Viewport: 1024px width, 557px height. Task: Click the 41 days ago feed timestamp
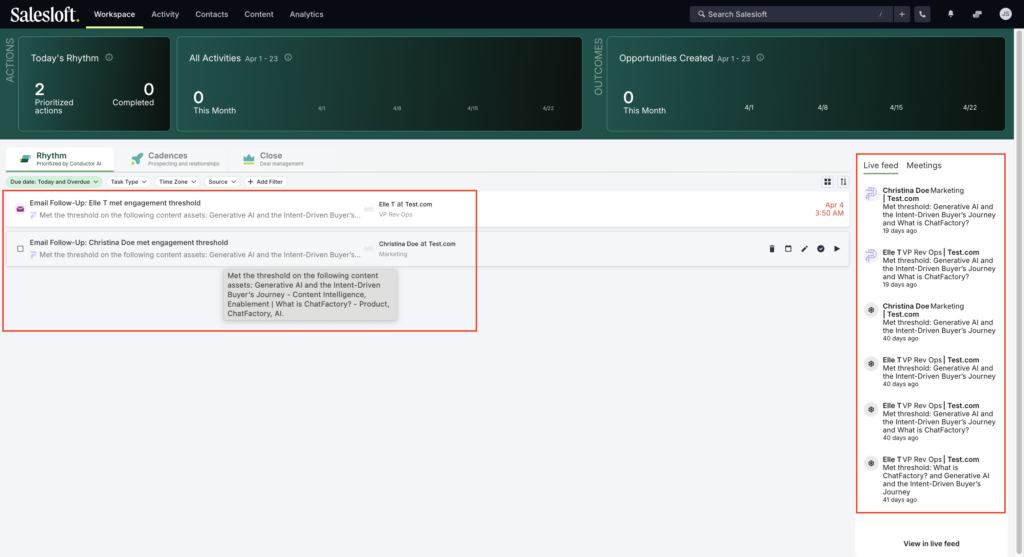coord(900,500)
